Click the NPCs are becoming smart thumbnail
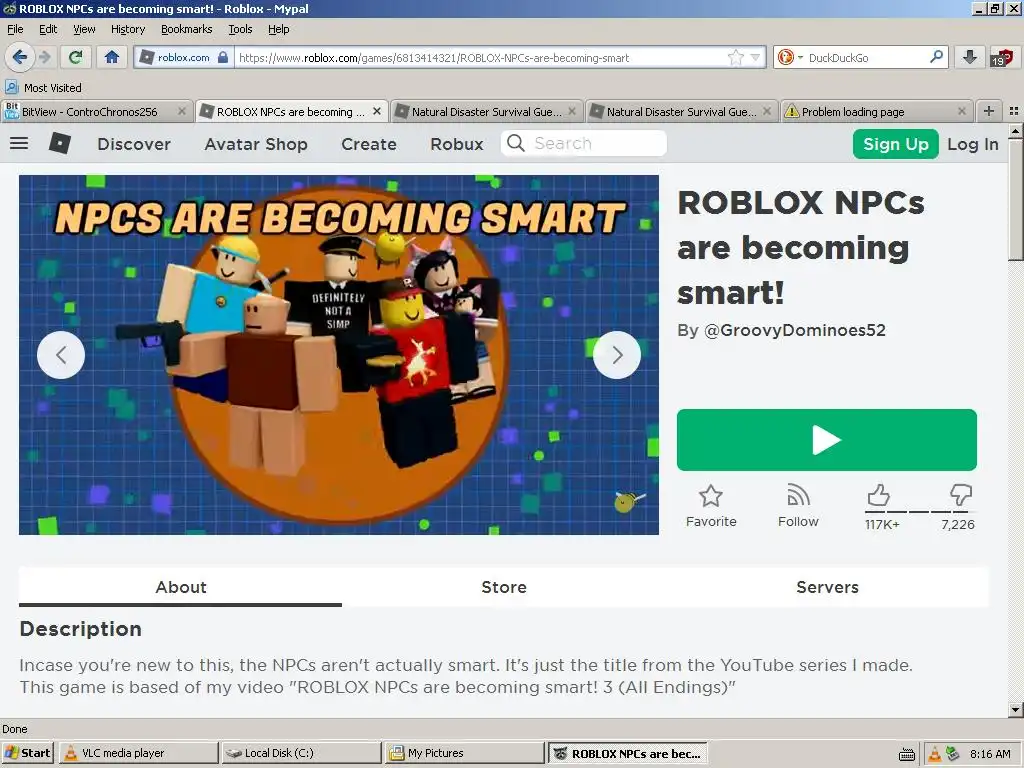1024x768 pixels. coord(339,355)
